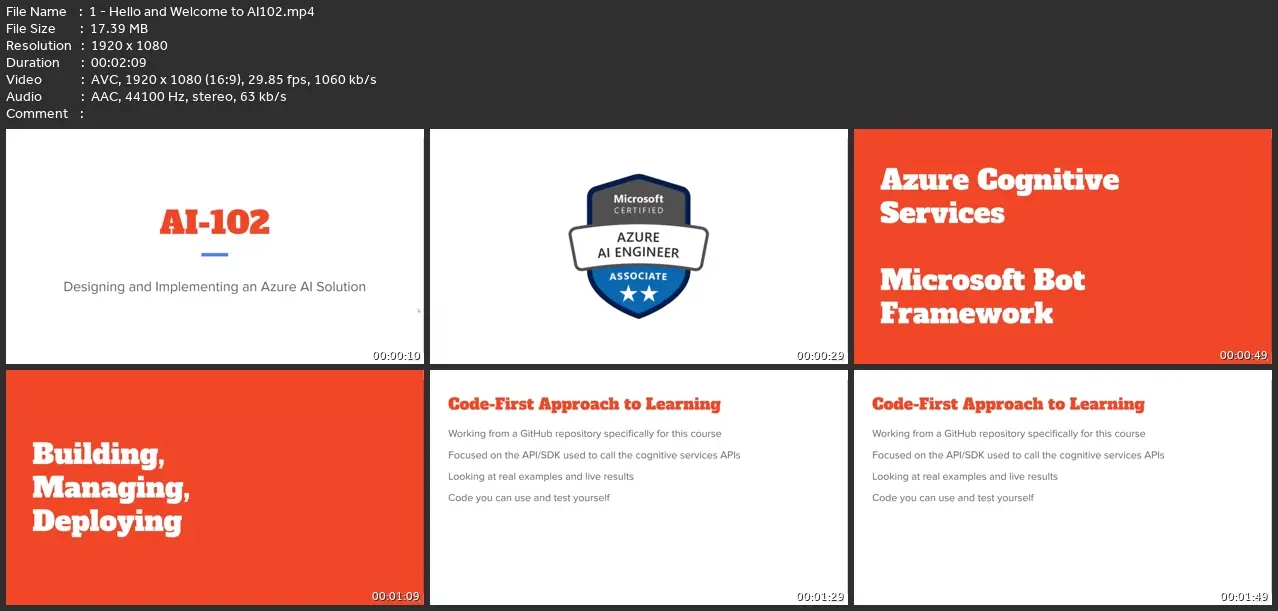Select the thumbnail stamped 00:01:29
The height and width of the screenshot is (611, 1278).
[x=639, y=488]
